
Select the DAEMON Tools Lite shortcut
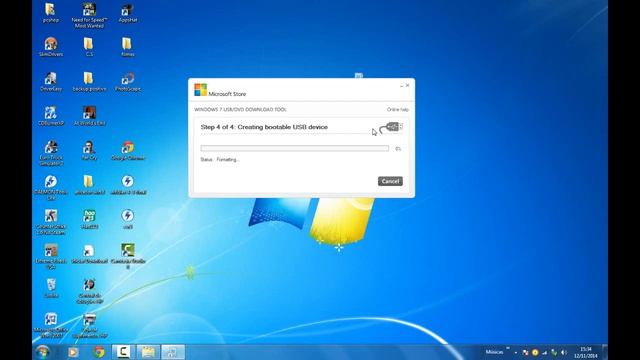pos(51,187)
